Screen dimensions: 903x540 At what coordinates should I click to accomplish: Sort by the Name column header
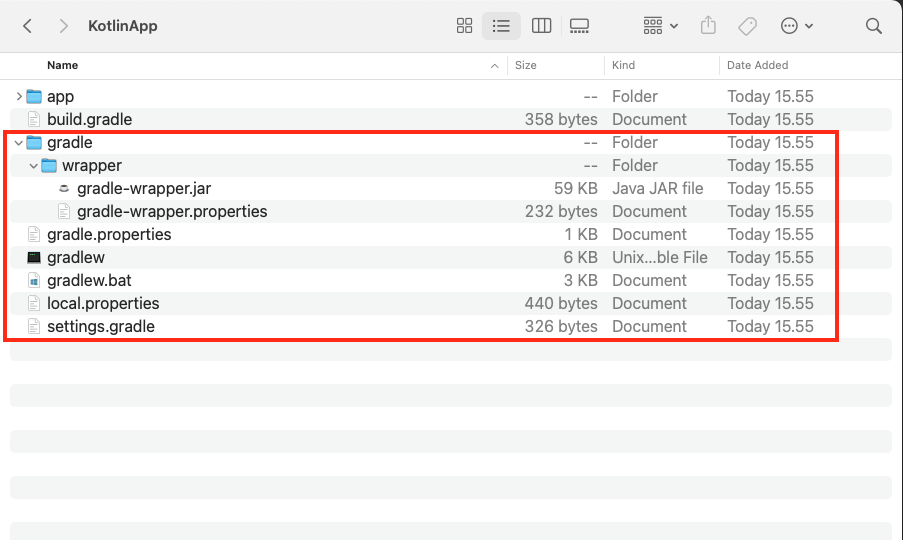(63, 65)
